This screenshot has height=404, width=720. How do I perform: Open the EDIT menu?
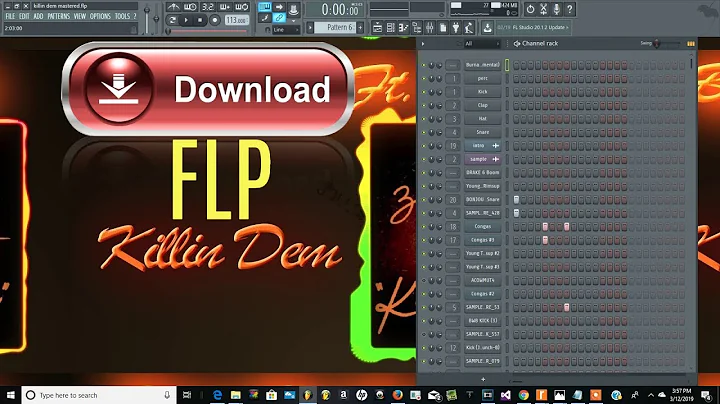[x=24, y=16]
